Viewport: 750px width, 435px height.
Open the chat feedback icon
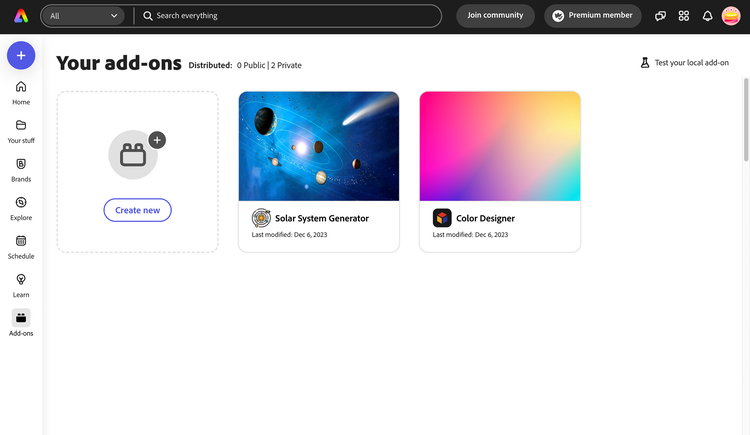[660, 16]
